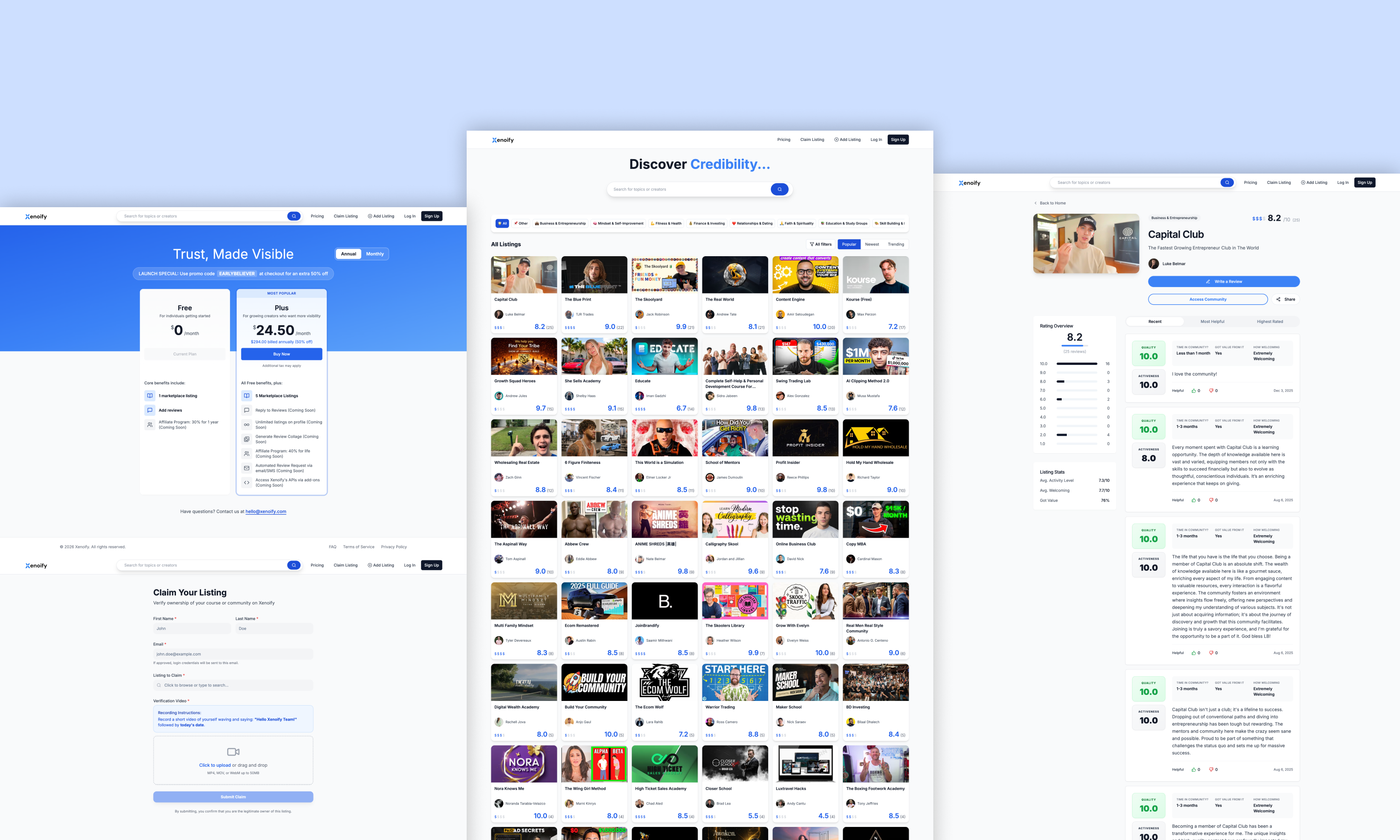Viewport: 1400px width, 840px height.
Task: Open the Privacy Policy footer link
Action: point(394,547)
